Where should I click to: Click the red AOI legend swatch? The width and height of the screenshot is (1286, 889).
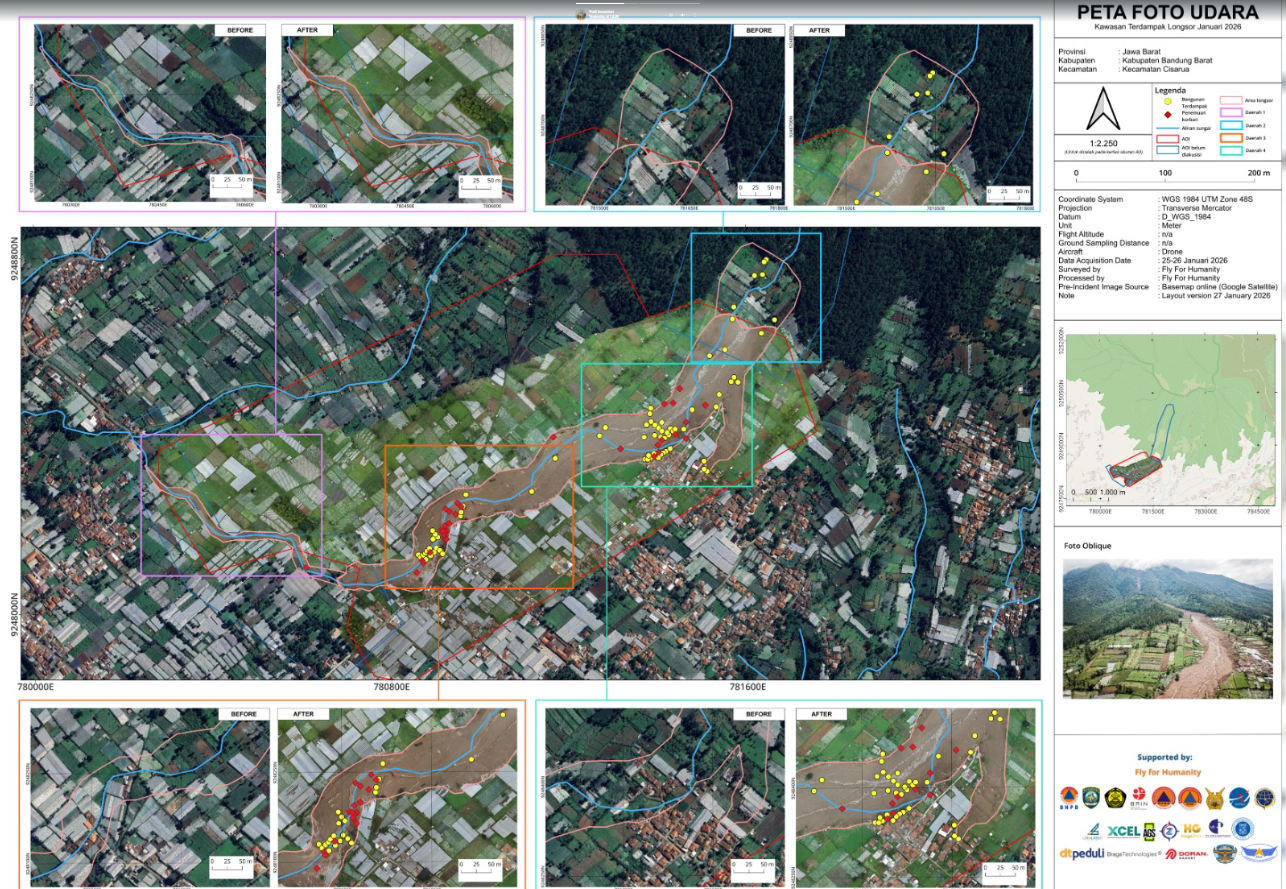[x=1167, y=139]
